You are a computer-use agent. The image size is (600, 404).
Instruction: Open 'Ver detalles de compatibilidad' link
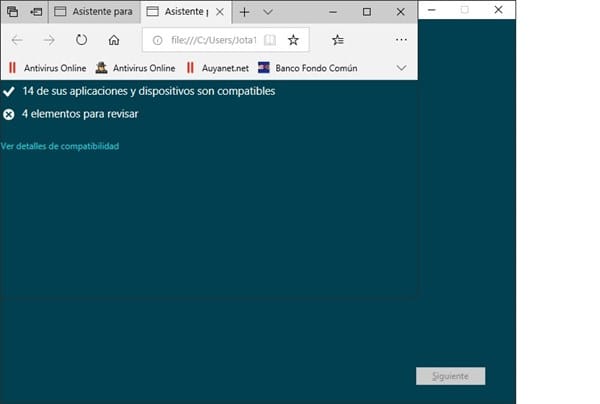[x=60, y=146]
